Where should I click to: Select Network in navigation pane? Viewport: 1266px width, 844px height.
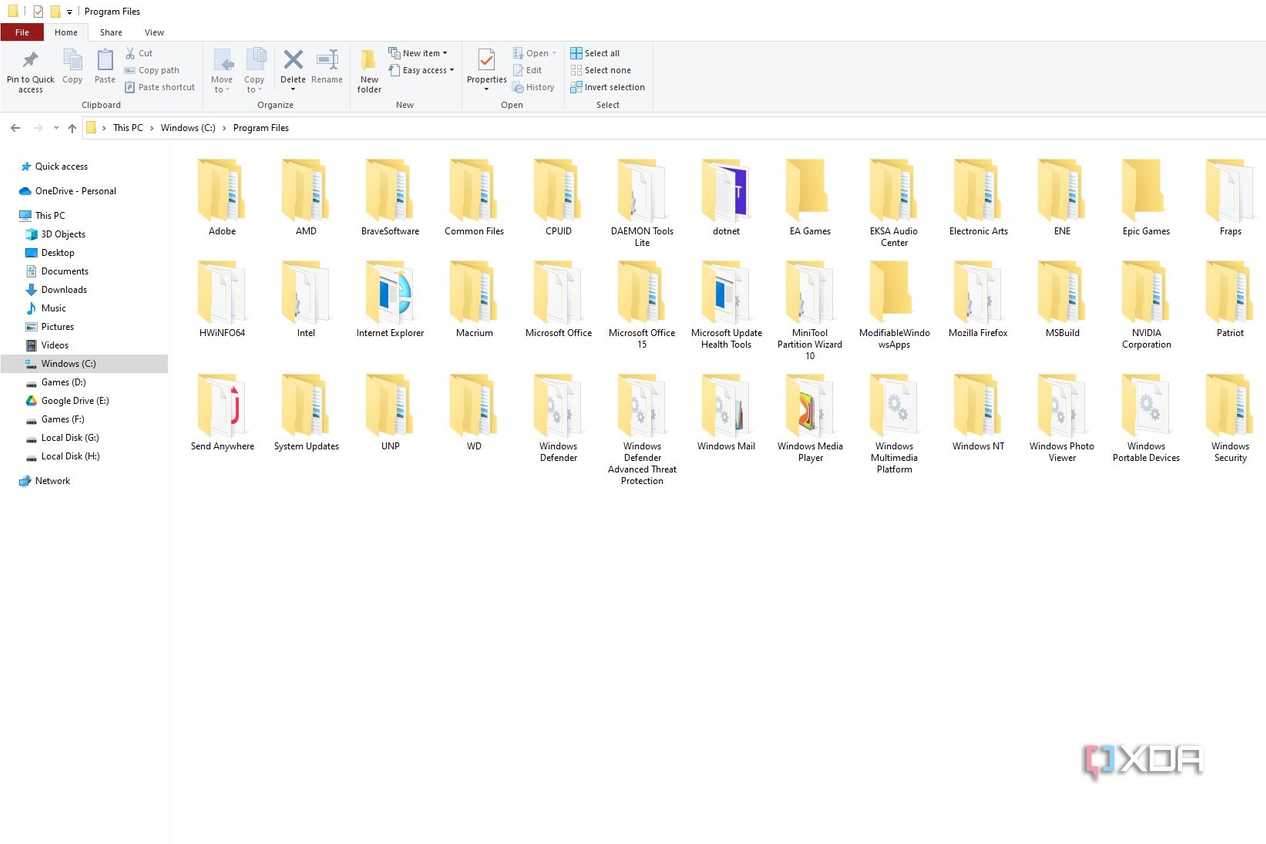point(52,481)
